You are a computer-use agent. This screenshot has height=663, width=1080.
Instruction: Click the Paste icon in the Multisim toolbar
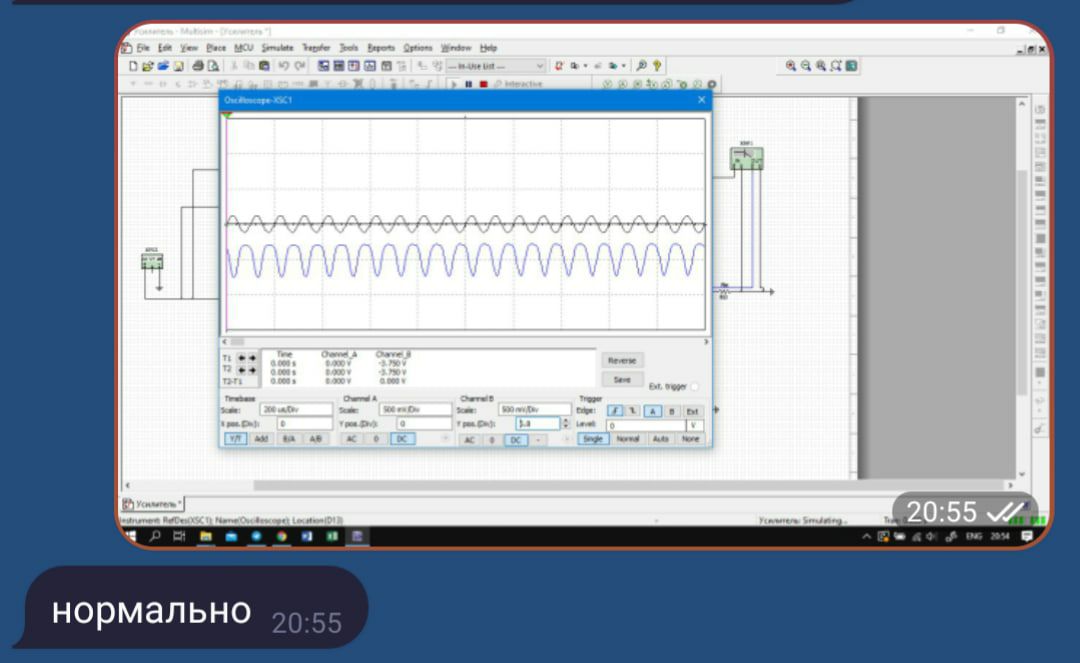(x=264, y=66)
